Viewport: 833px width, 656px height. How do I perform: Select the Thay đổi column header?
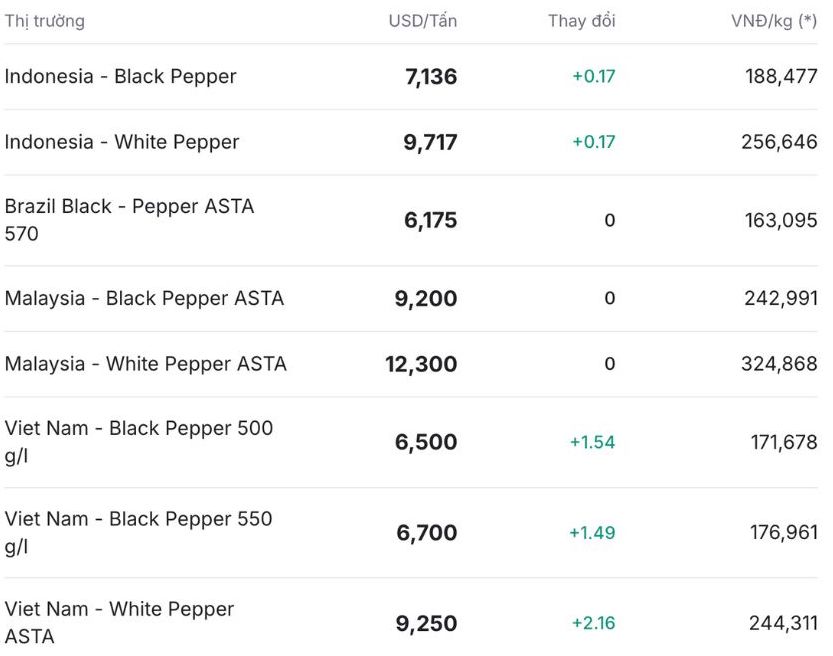click(581, 21)
